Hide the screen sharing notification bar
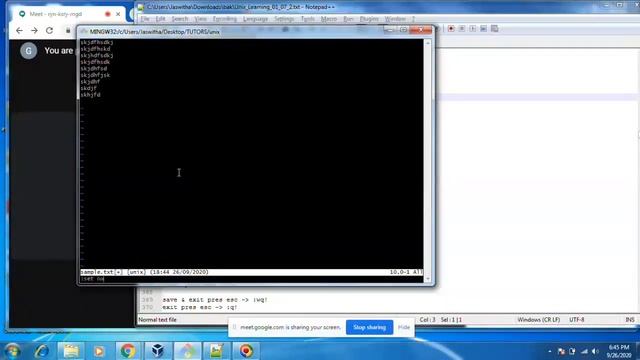This screenshot has height=360, width=640. [404, 327]
